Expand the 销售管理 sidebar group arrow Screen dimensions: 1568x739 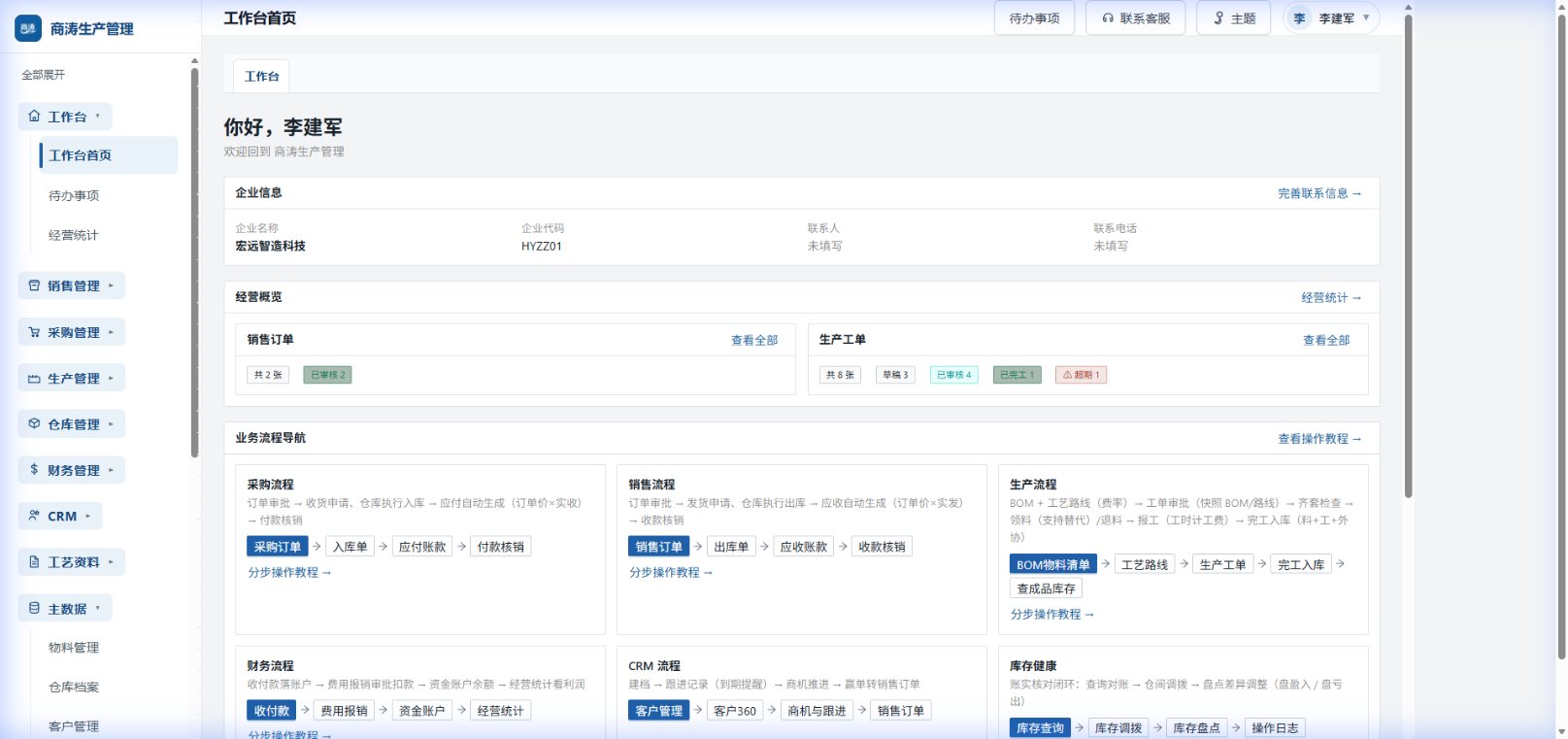[x=111, y=286]
